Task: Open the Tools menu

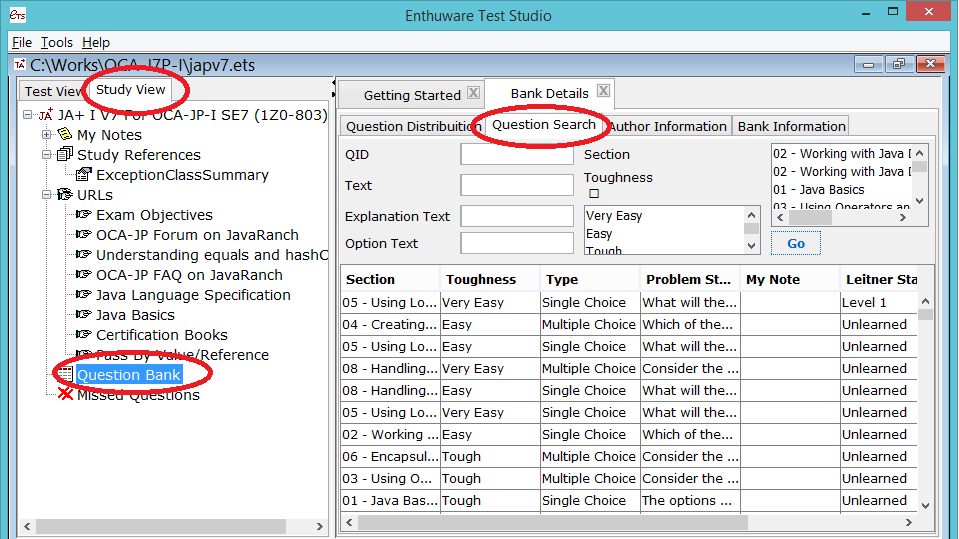Action: pyautogui.click(x=57, y=42)
